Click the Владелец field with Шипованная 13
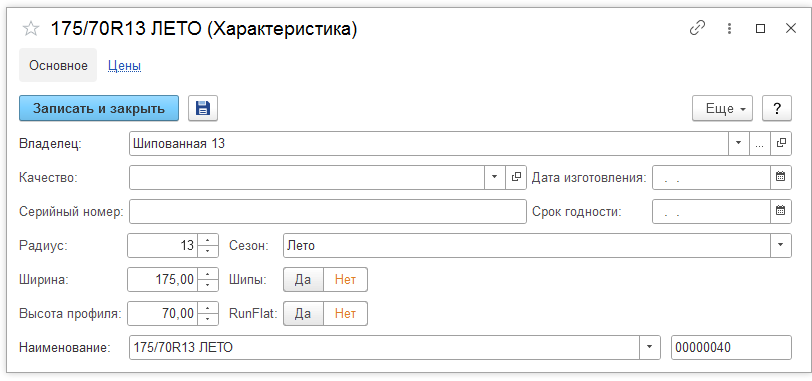 pos(429,143)
